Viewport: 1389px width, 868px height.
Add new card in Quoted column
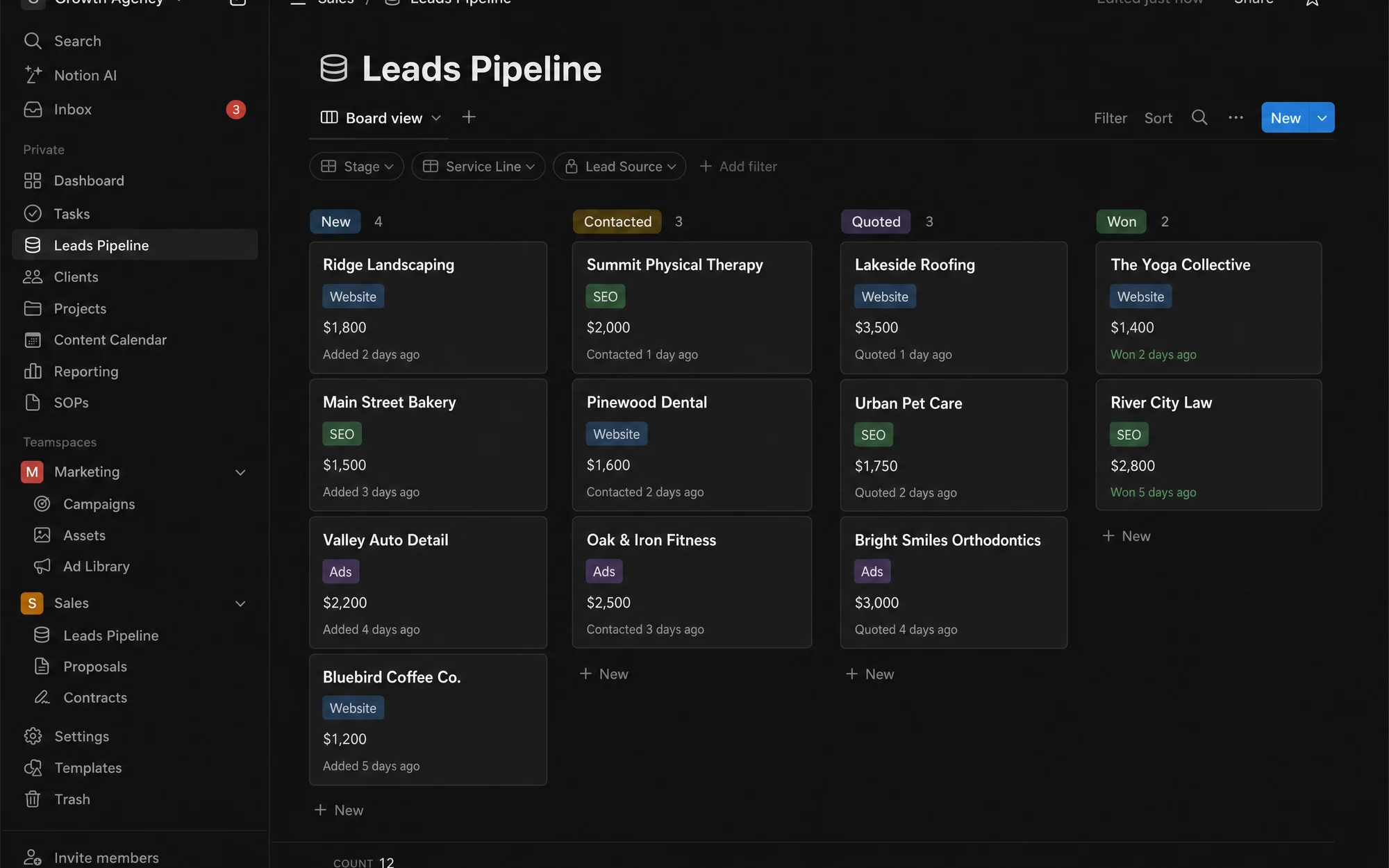click(870, 674)
